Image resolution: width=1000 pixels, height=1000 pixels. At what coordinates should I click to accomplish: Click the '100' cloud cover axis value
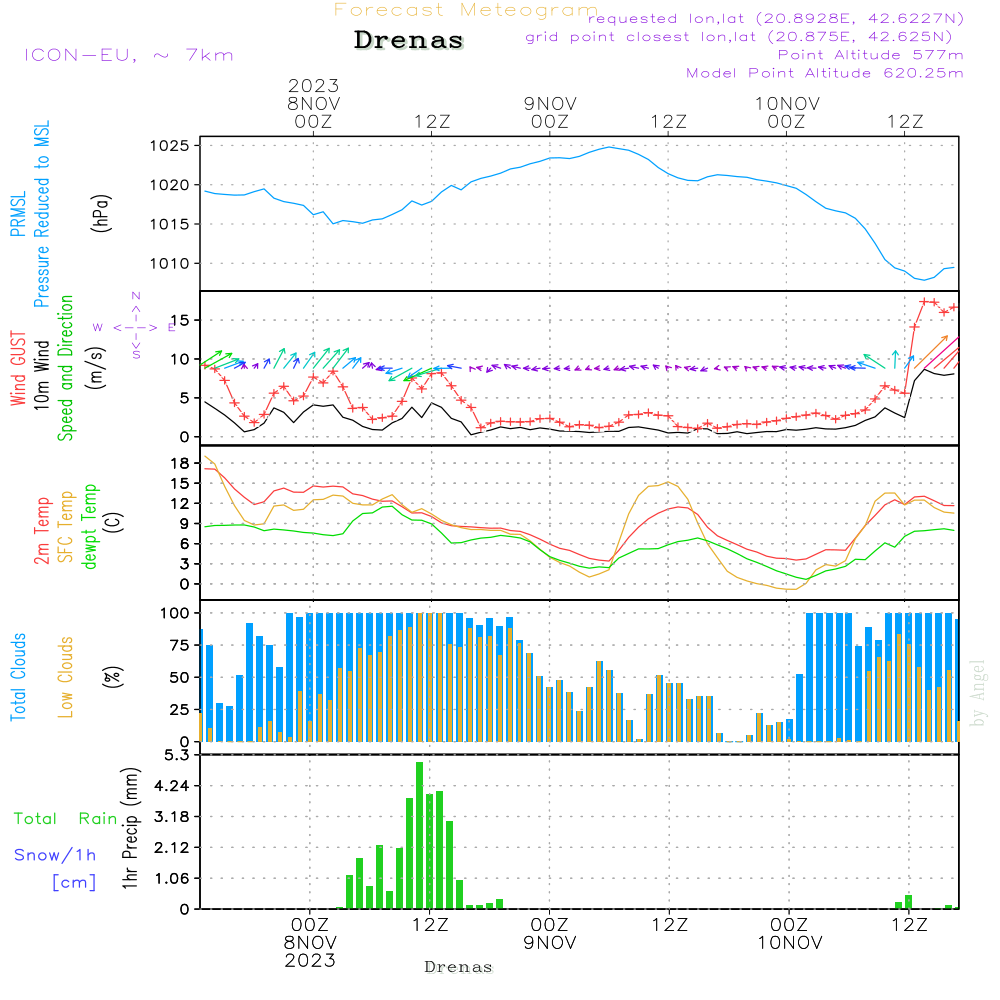pyautogui.click(x=175, y=613)
